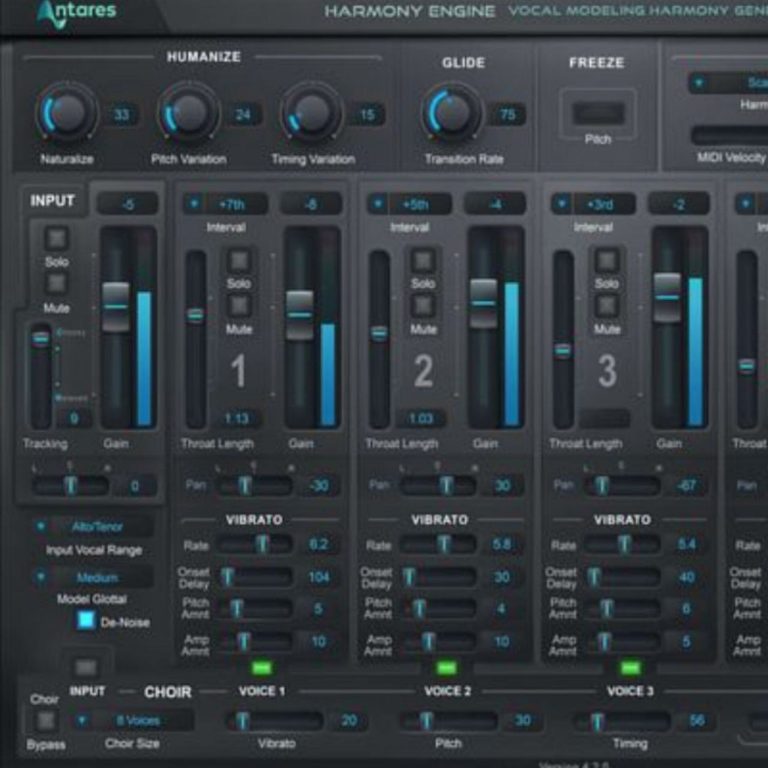
Task: Click Voice 2 Pan slider
Action: click(x=438, y=485)
